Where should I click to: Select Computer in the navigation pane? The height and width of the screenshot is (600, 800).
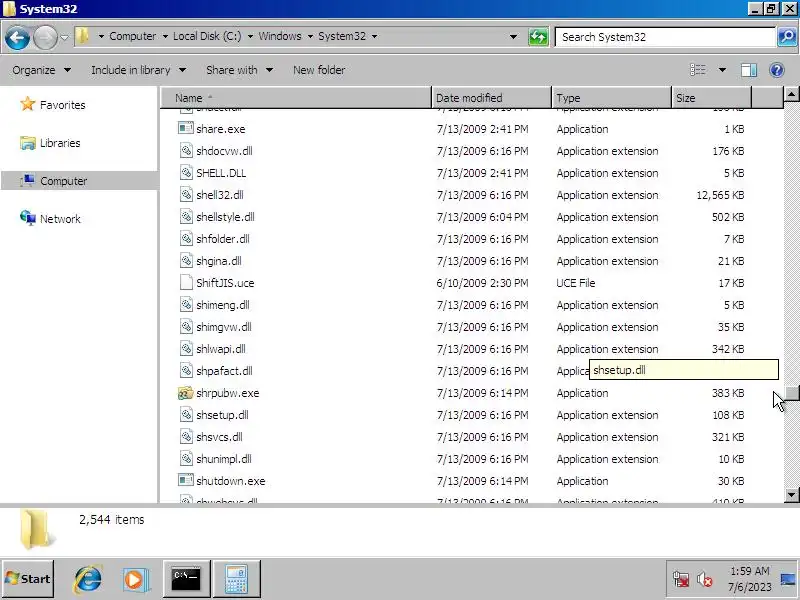[x=79, y=181]
